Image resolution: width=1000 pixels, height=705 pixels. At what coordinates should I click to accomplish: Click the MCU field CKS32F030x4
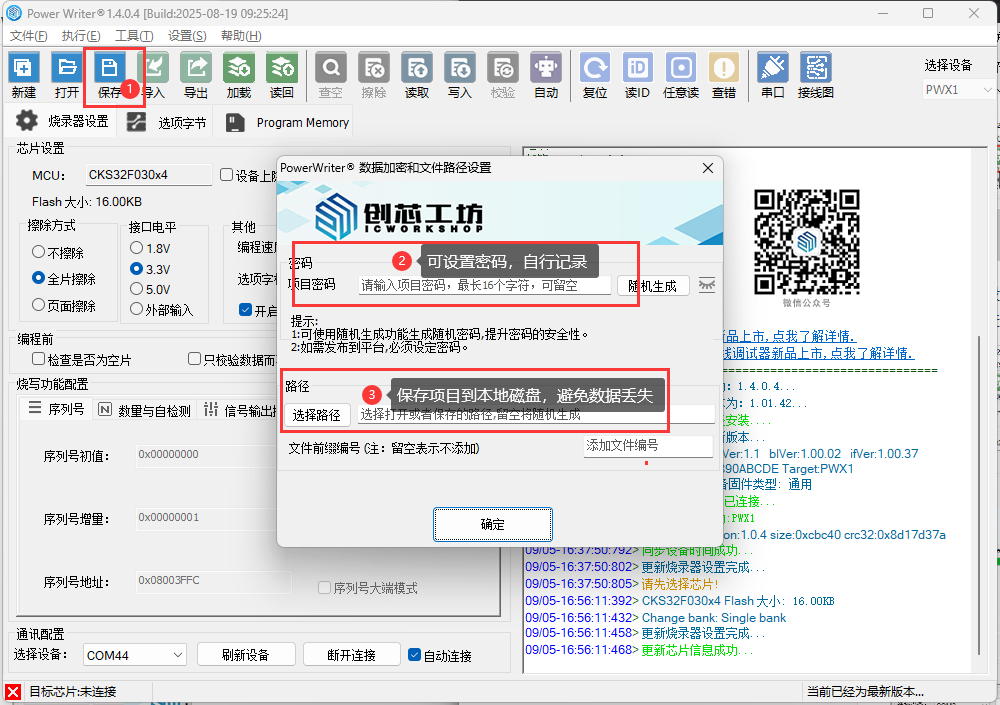(x=148, y=175)
